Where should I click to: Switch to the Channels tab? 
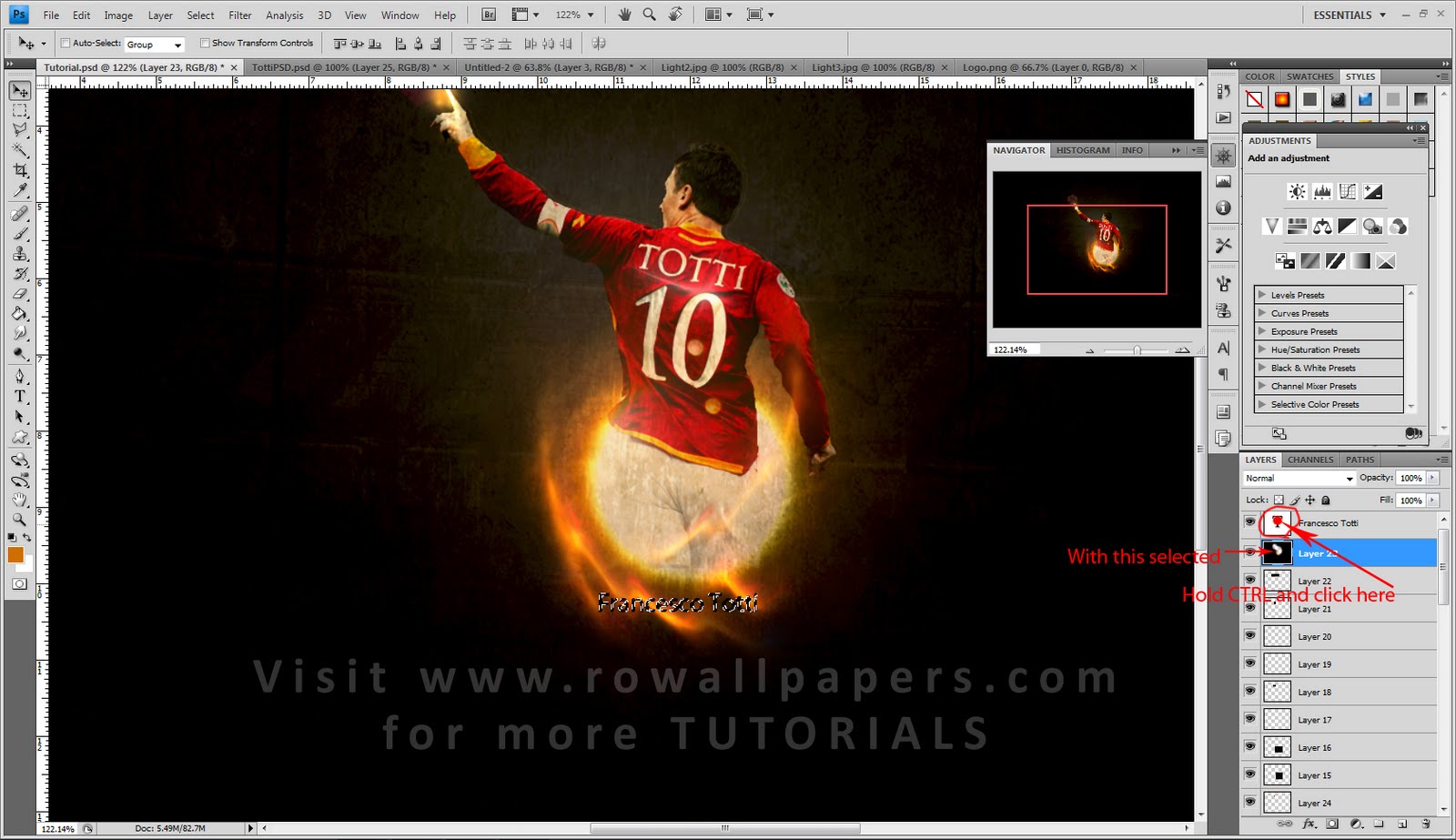[x=1310, y=460]
